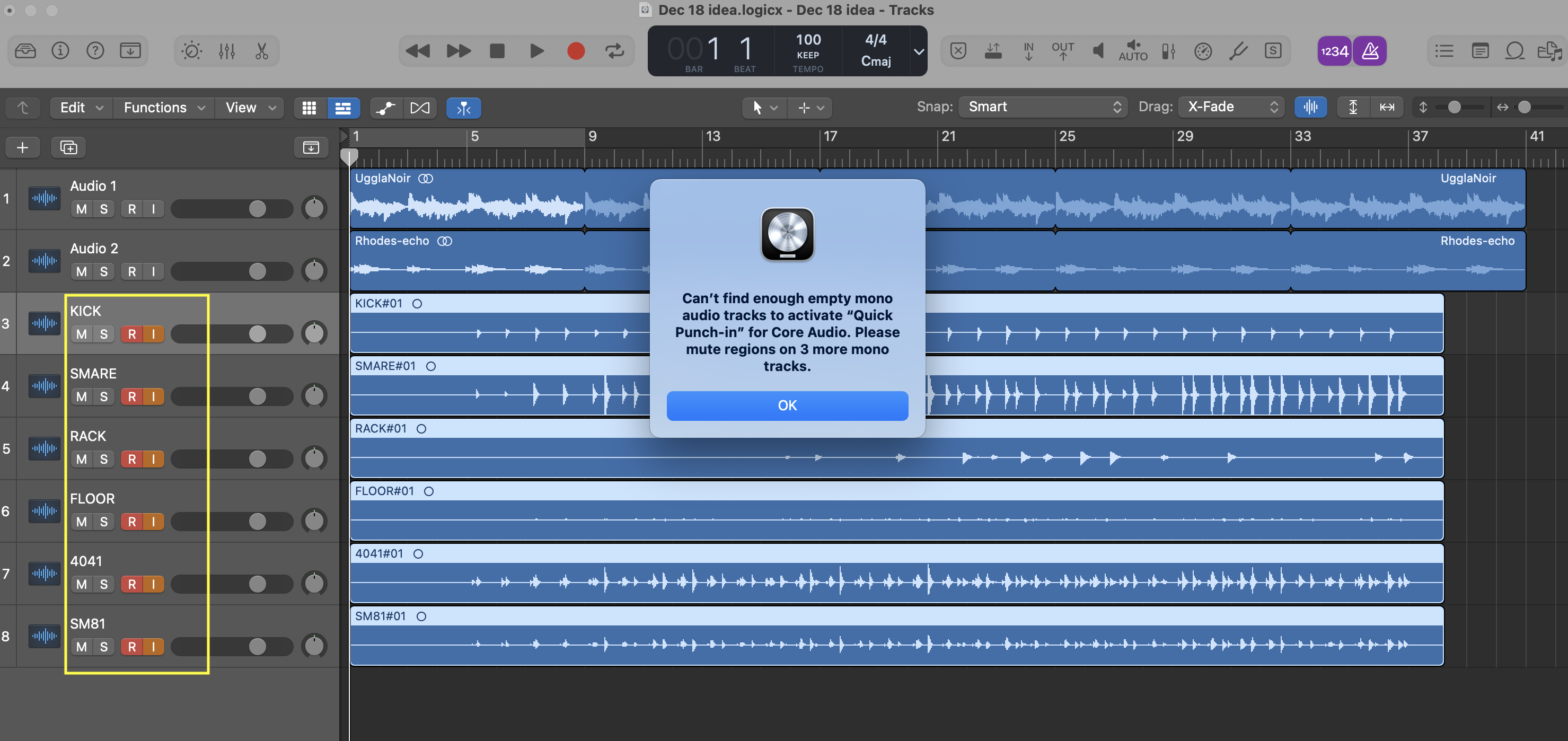This screenshot has height=741, width=1568.
Task: Open the Smart Controls icon
Action: [x=192, y=50]
